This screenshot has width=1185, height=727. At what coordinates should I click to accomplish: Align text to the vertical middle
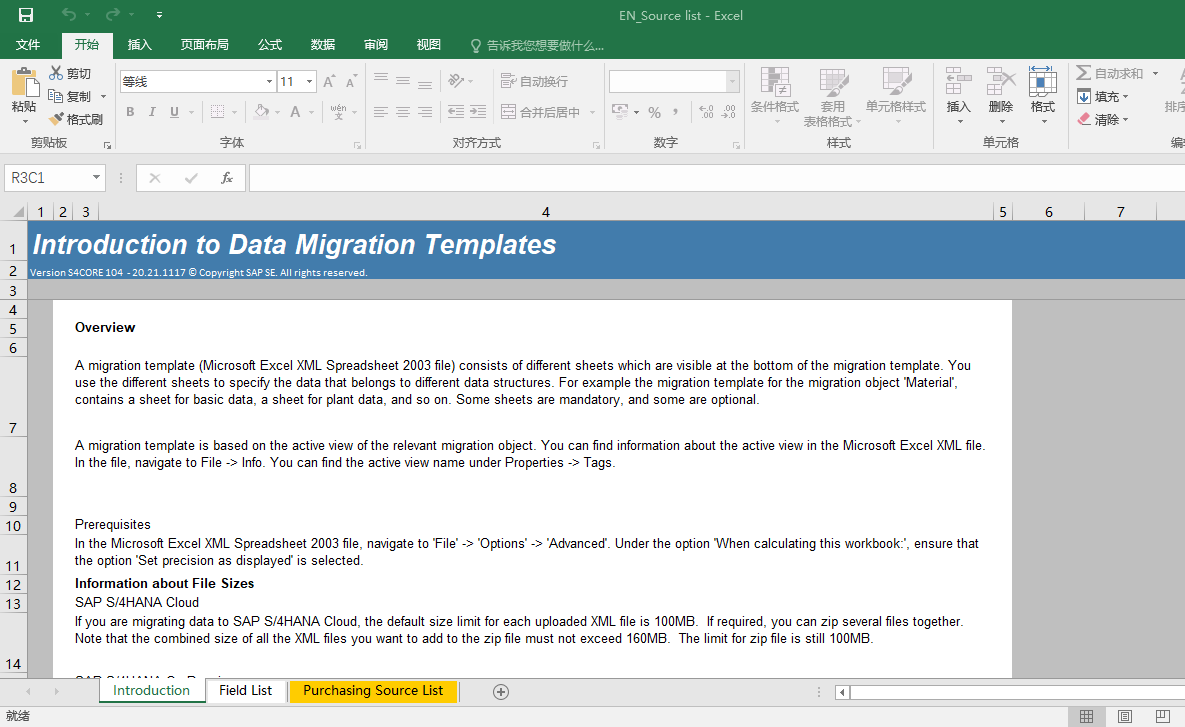coord(403,81)
